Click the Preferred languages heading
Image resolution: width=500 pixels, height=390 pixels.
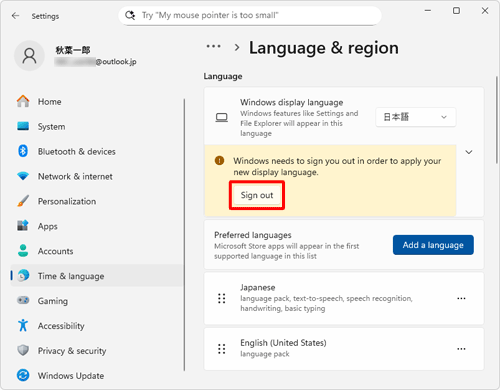pyautogui.click(x=253, y=235)
